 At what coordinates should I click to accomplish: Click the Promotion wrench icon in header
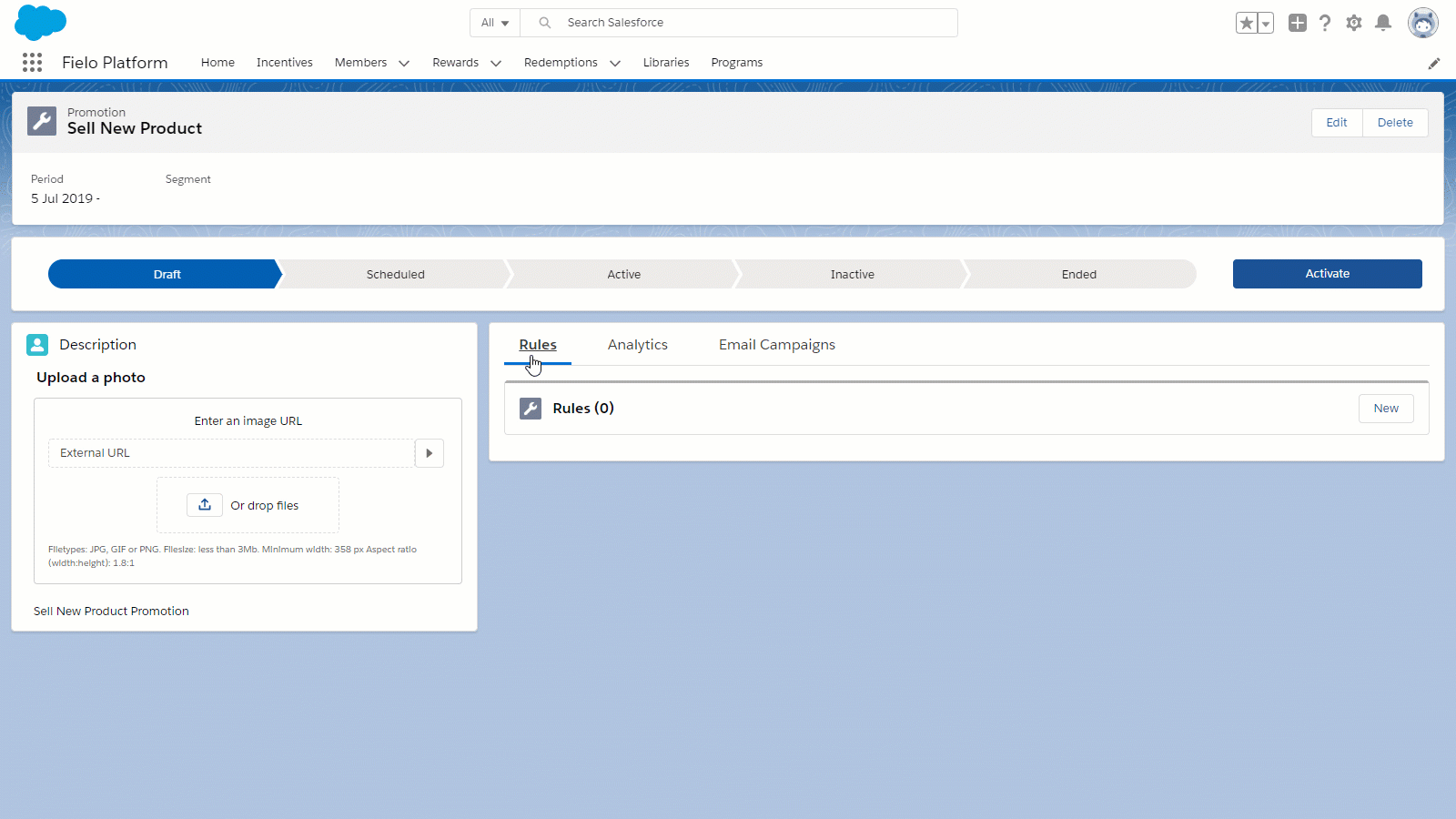click(x=42, y=121)
